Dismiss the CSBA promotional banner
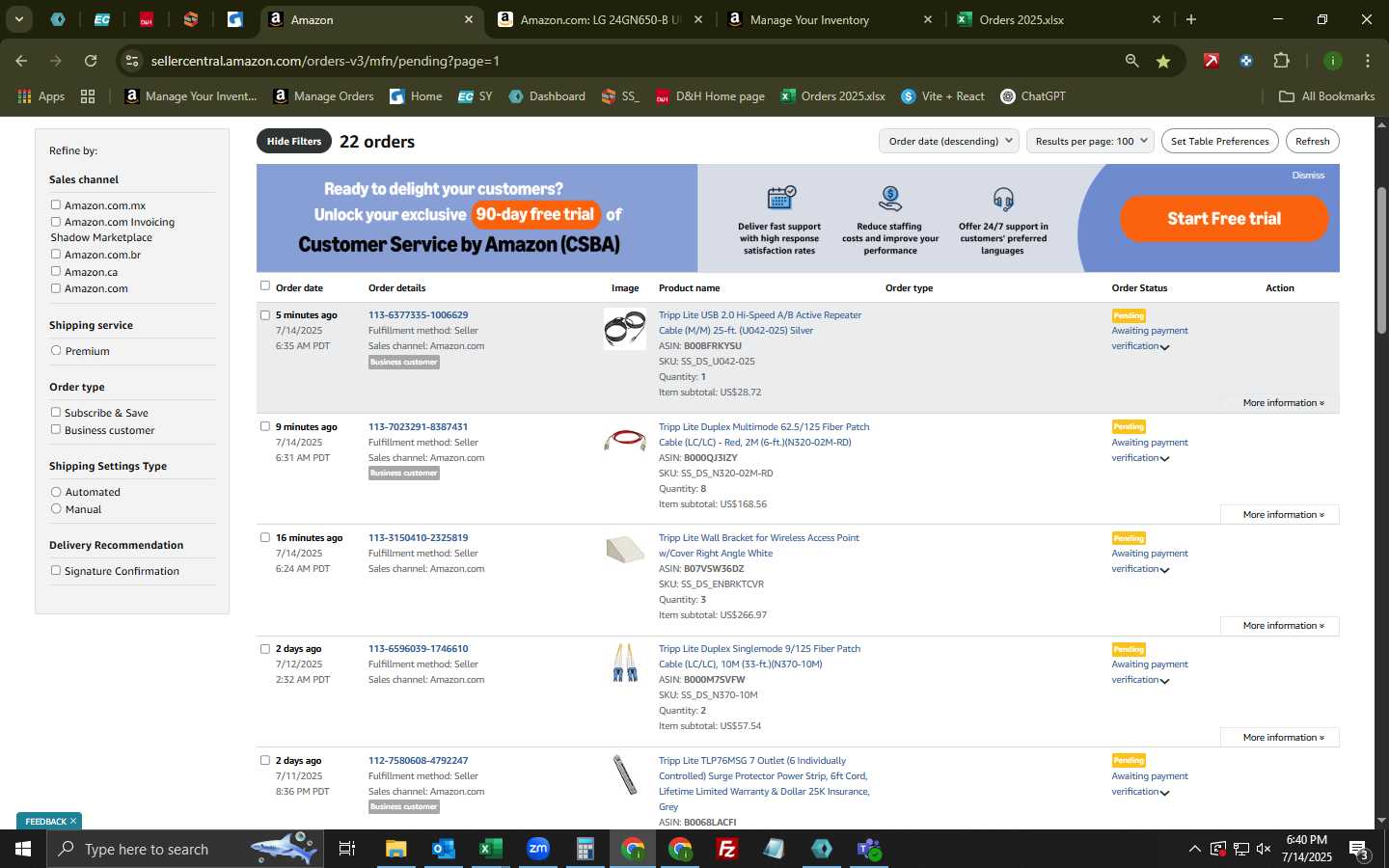Image resolution: width=1389 pixels, height=868 pixels. point(1308,176)
